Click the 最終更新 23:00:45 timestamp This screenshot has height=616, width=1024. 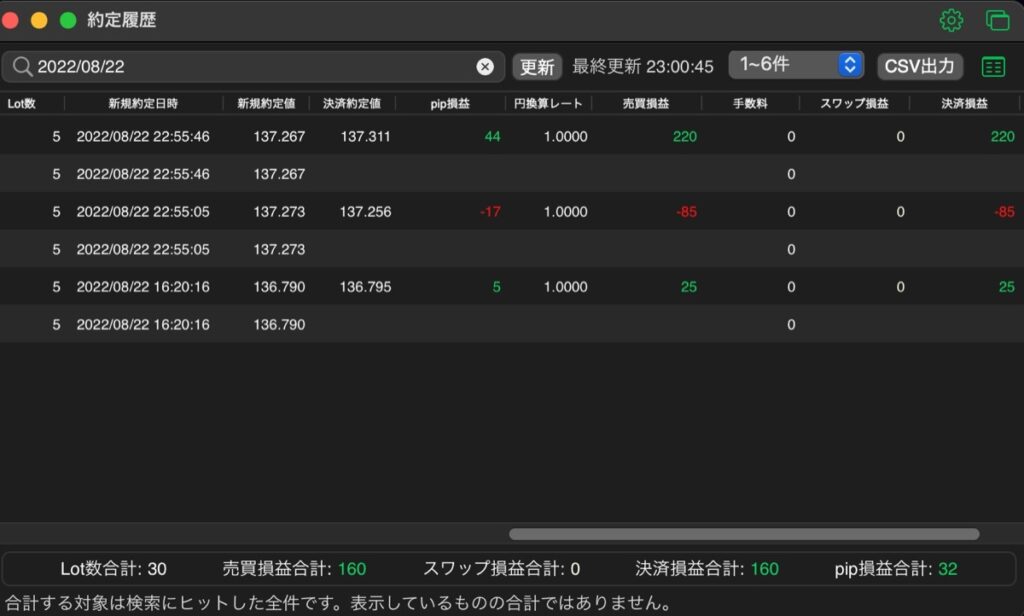643,67
